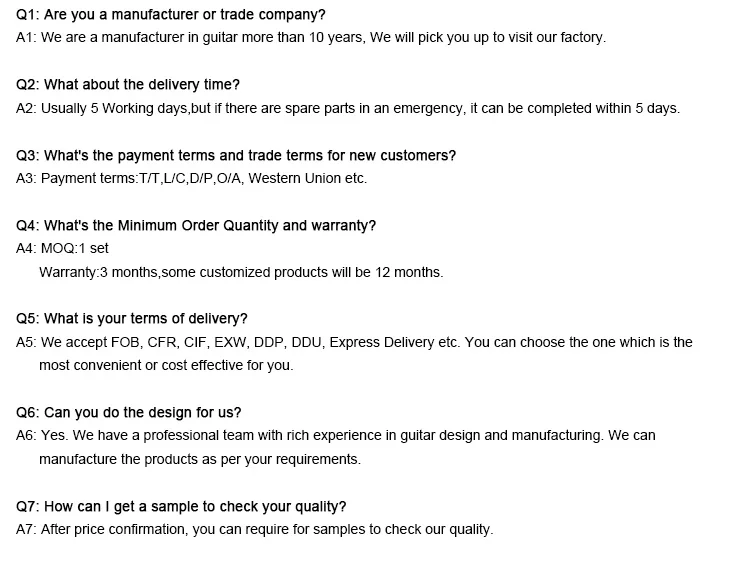Select the A6 professional team answer line
750x564 pixels.
click(335, 435)
